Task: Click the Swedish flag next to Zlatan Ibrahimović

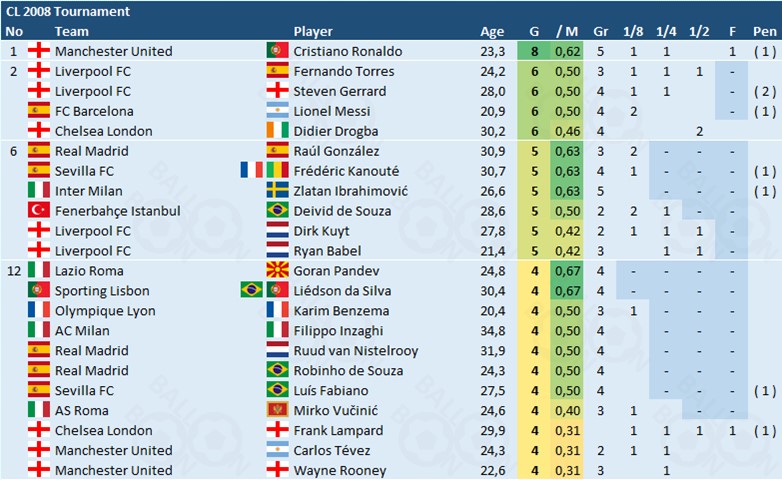Action: (x=278, y=191)
